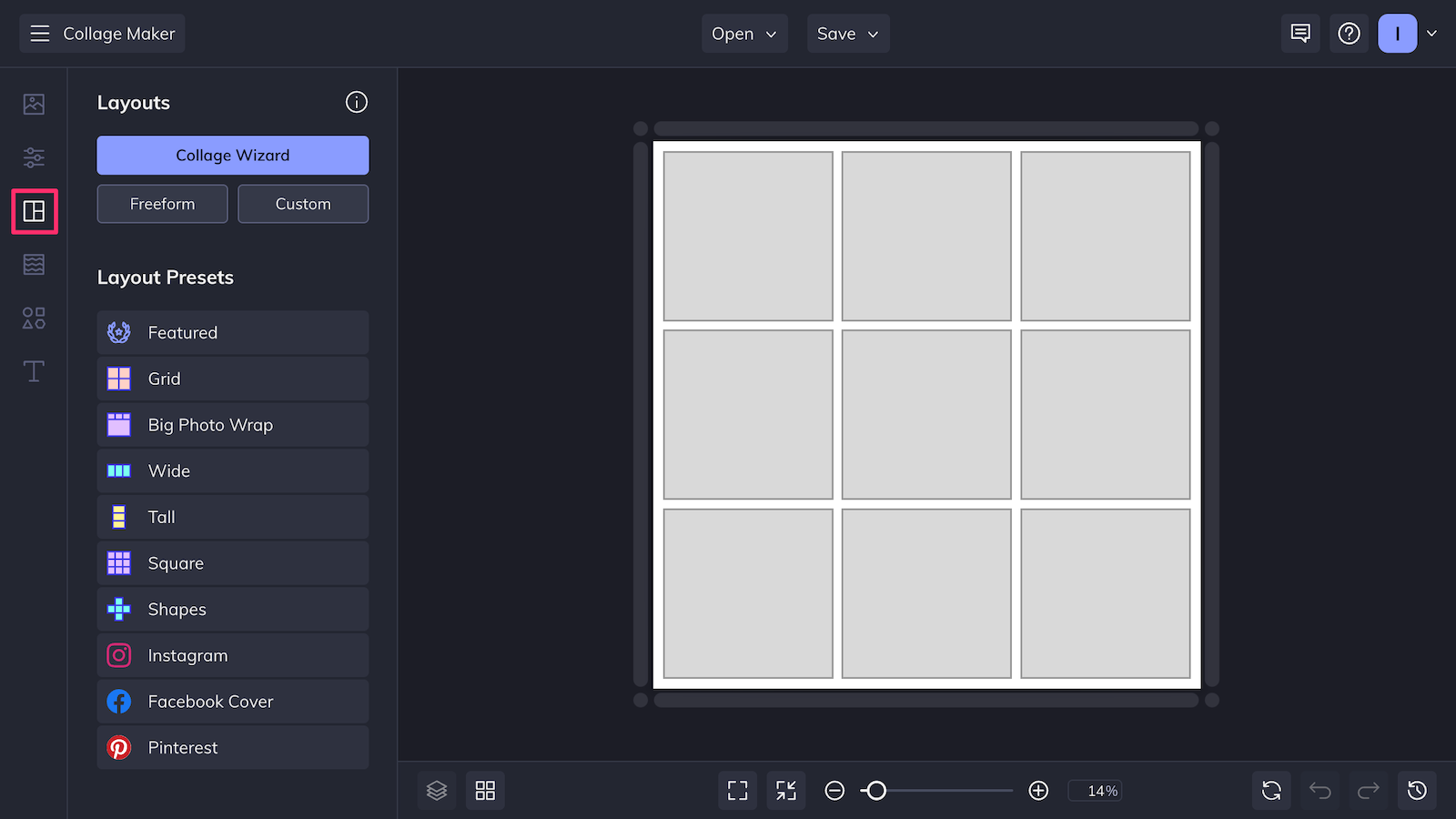The image size is (1456, 819).
Task: Undo the last action
Action: click(x=1319, y=790)
